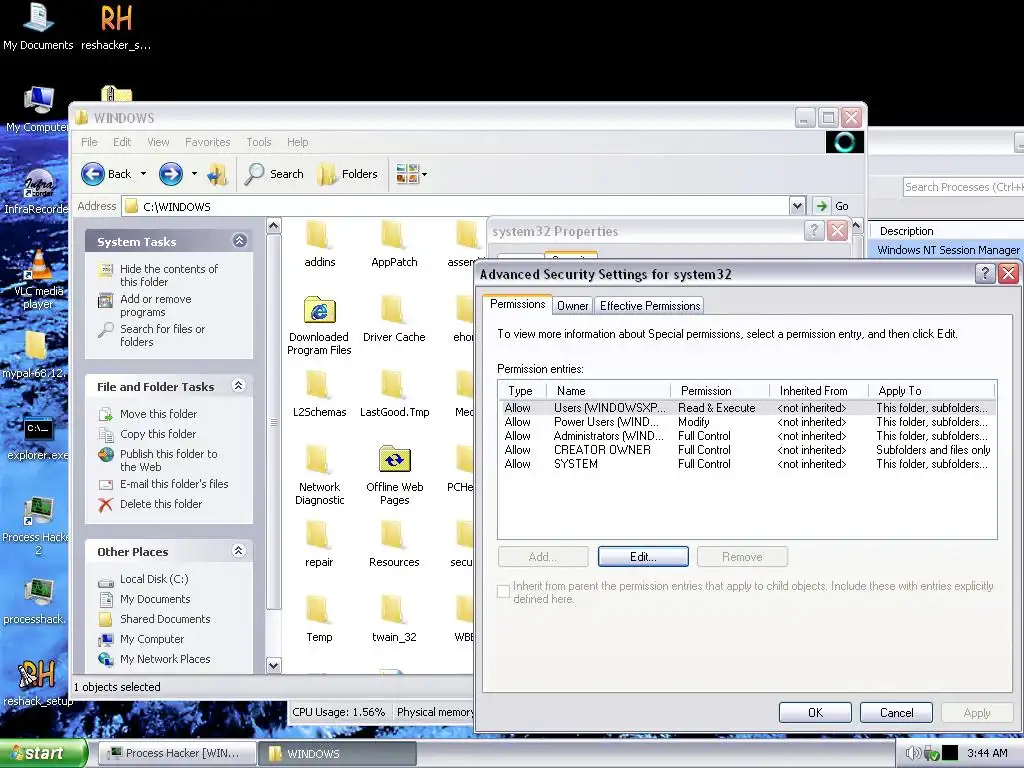1024x768 pixels.
Task: Click the volume icon in system tray
Action: click(x=912, y=754)
